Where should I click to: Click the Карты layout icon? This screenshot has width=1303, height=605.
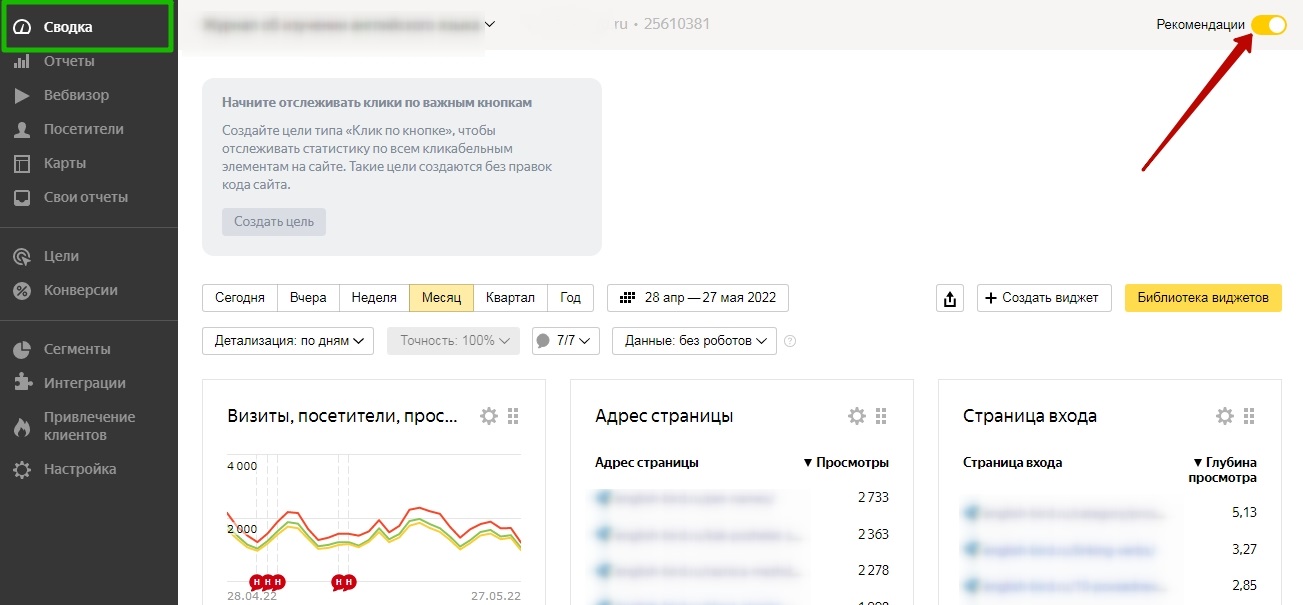pyautogui.click(x=22, y=163)
